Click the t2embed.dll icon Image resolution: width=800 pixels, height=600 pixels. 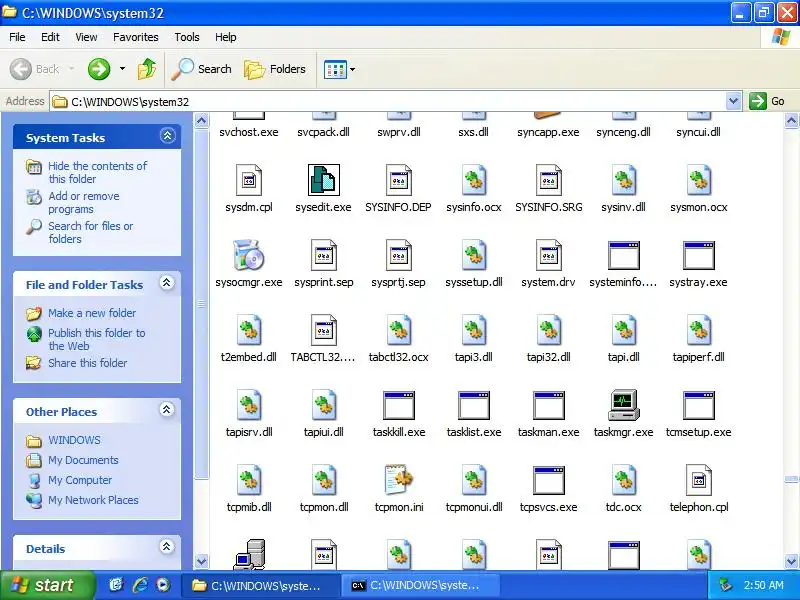(x=248, y=330)
